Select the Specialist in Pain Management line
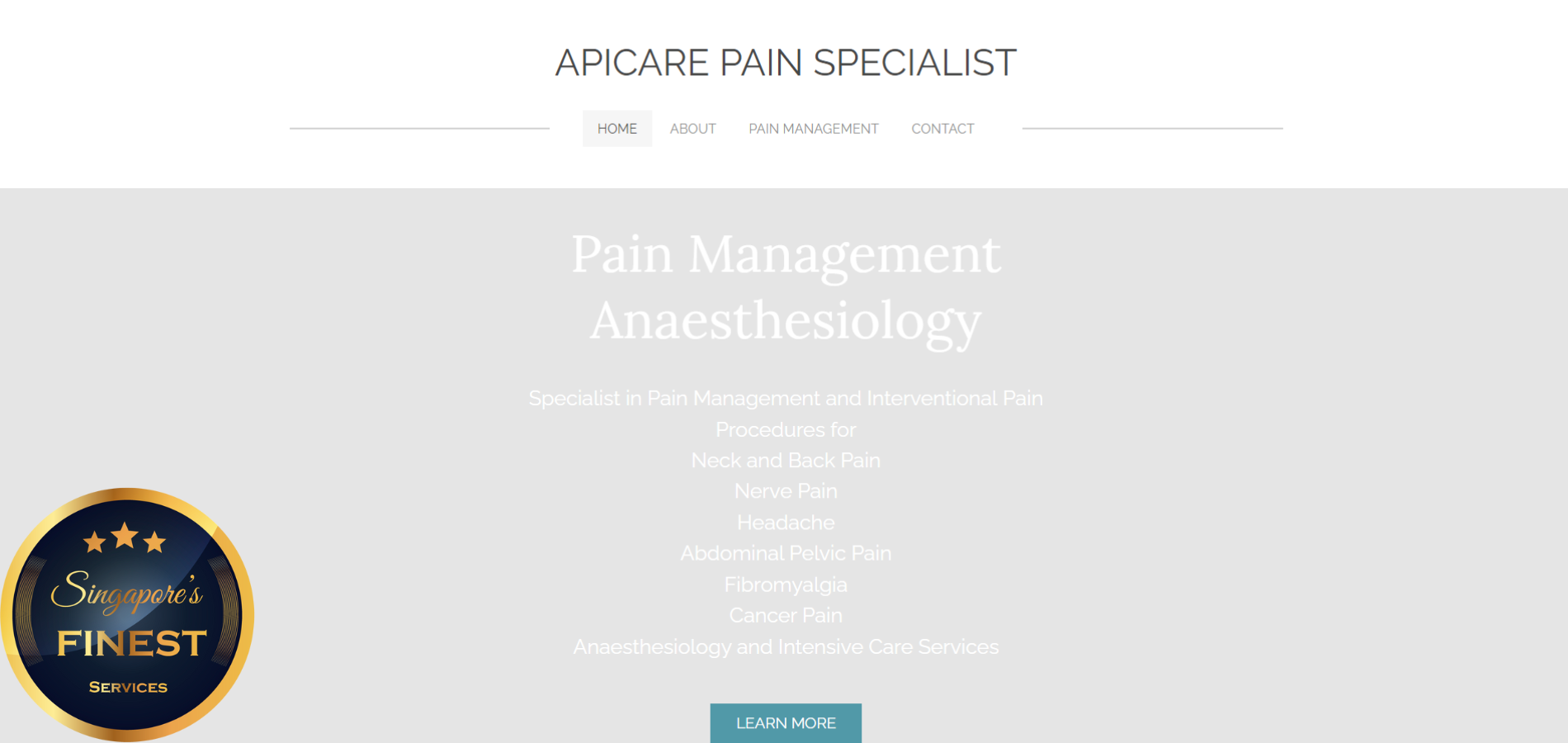Screen dimensions: 1568x743 pyautogui.click(x=786, y=398)
